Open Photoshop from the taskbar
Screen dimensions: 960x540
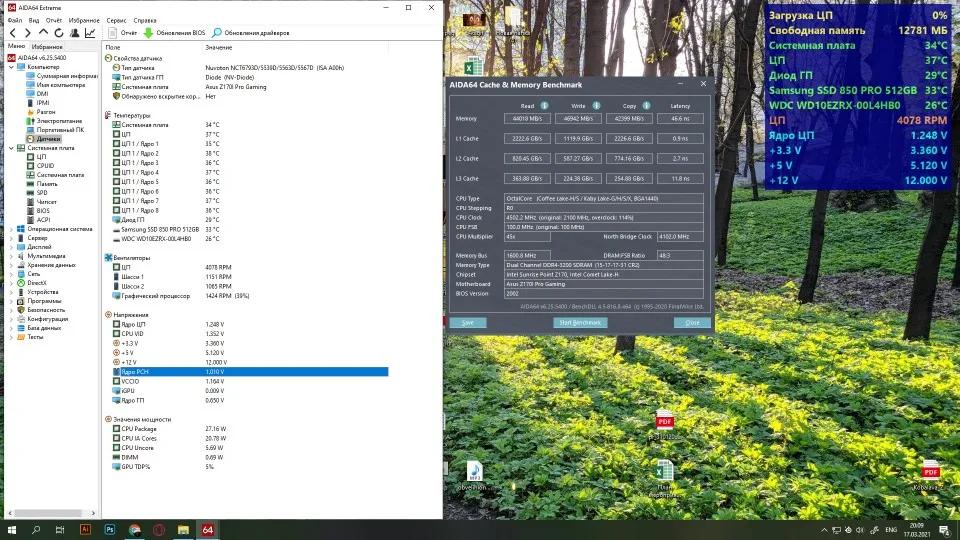pyautogui.click(x=110, y=530)
